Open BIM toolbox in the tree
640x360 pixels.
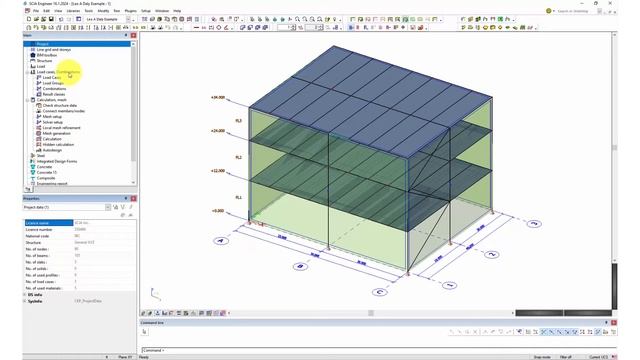(47, 55)
